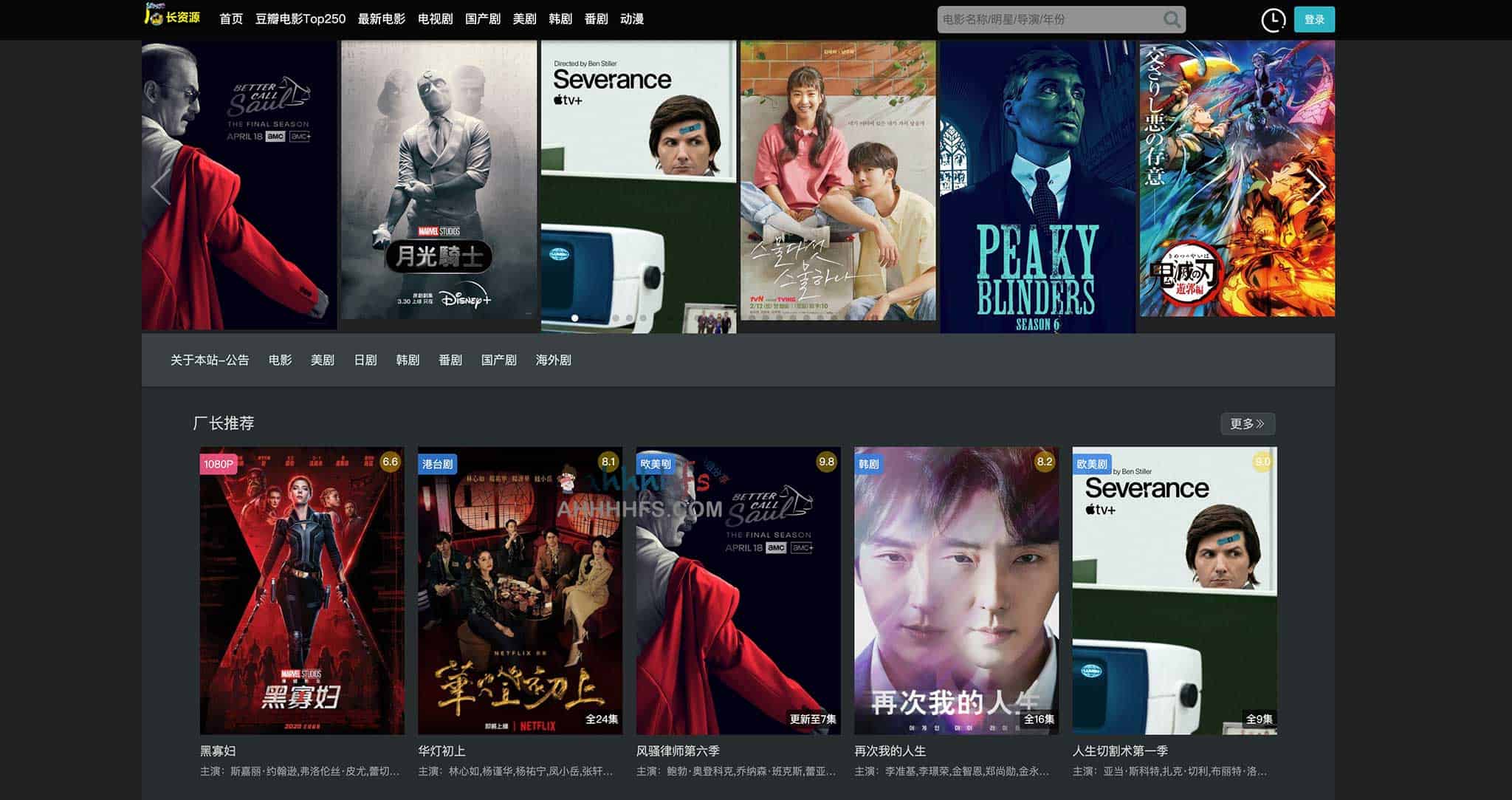Click the 厂长推荐 section heading

(x=224, y=423)
